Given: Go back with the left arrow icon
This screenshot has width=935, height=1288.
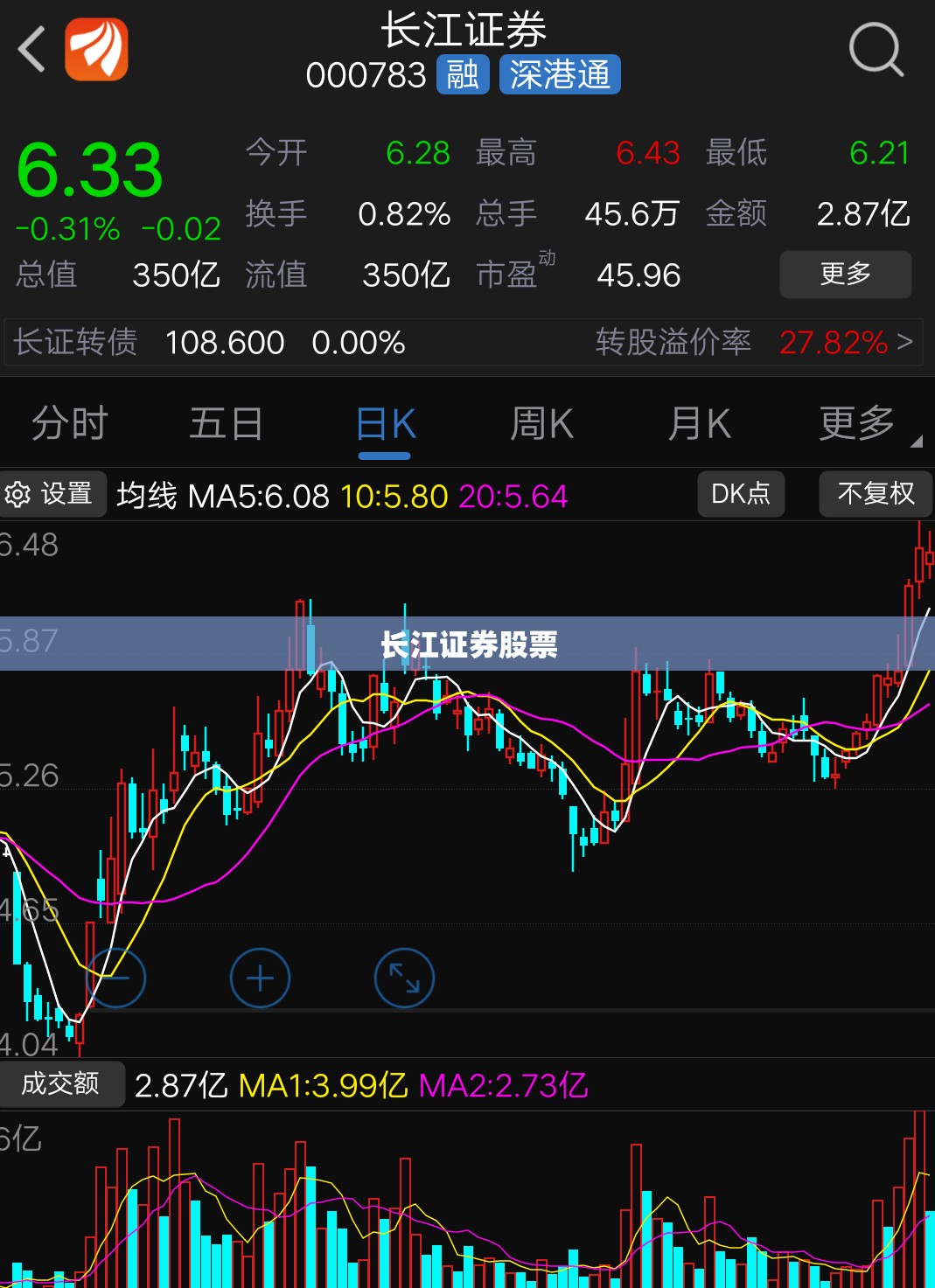Looking at the screenshot, I should pos(31,48).
